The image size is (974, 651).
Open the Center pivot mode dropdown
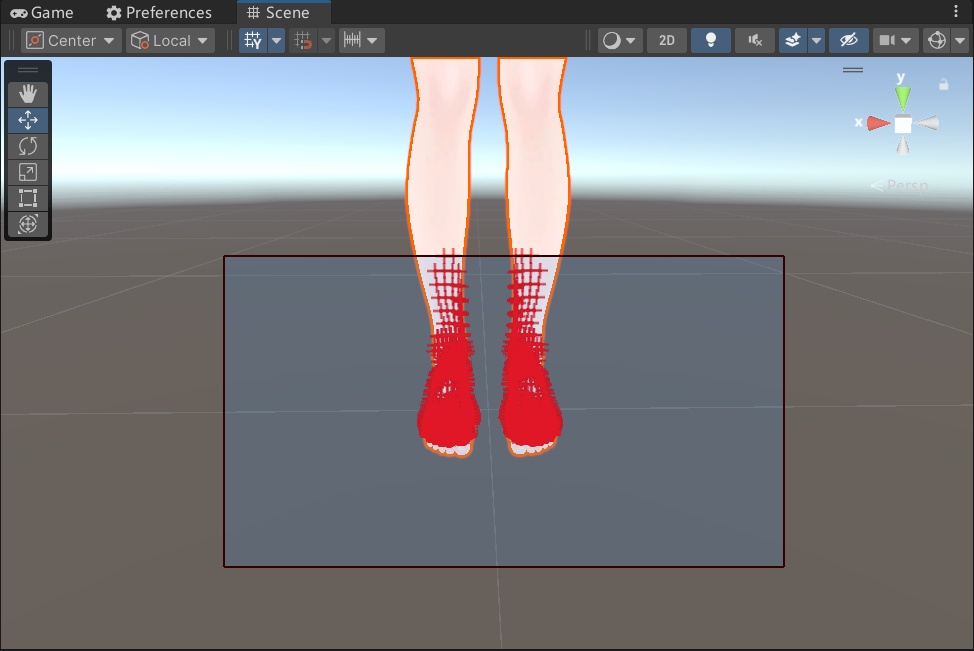click(71, 40)
